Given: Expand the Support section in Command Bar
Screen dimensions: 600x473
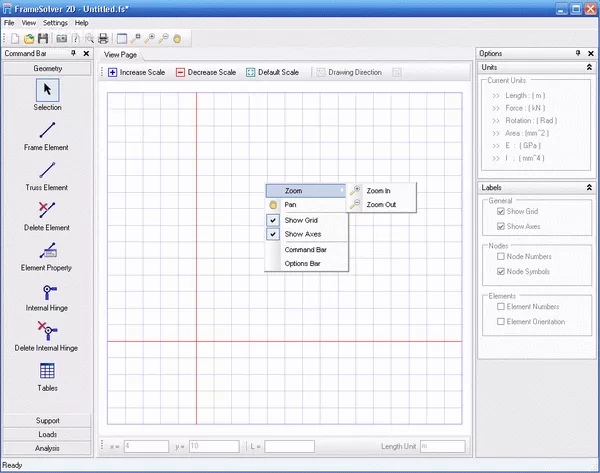Looking at the screenshot, I should (47, 421).
